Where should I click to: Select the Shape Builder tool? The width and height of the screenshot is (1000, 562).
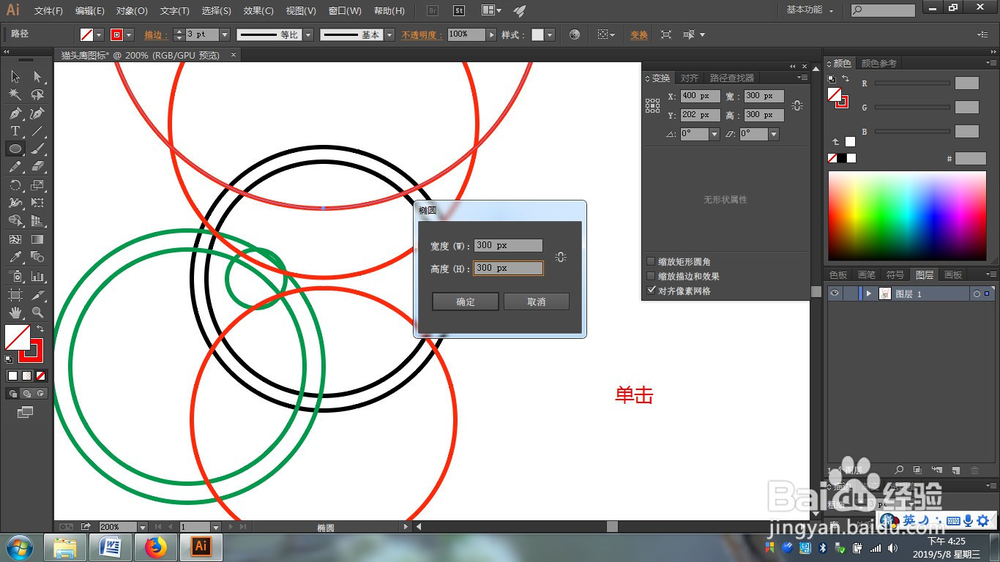(x=15, y=221)
